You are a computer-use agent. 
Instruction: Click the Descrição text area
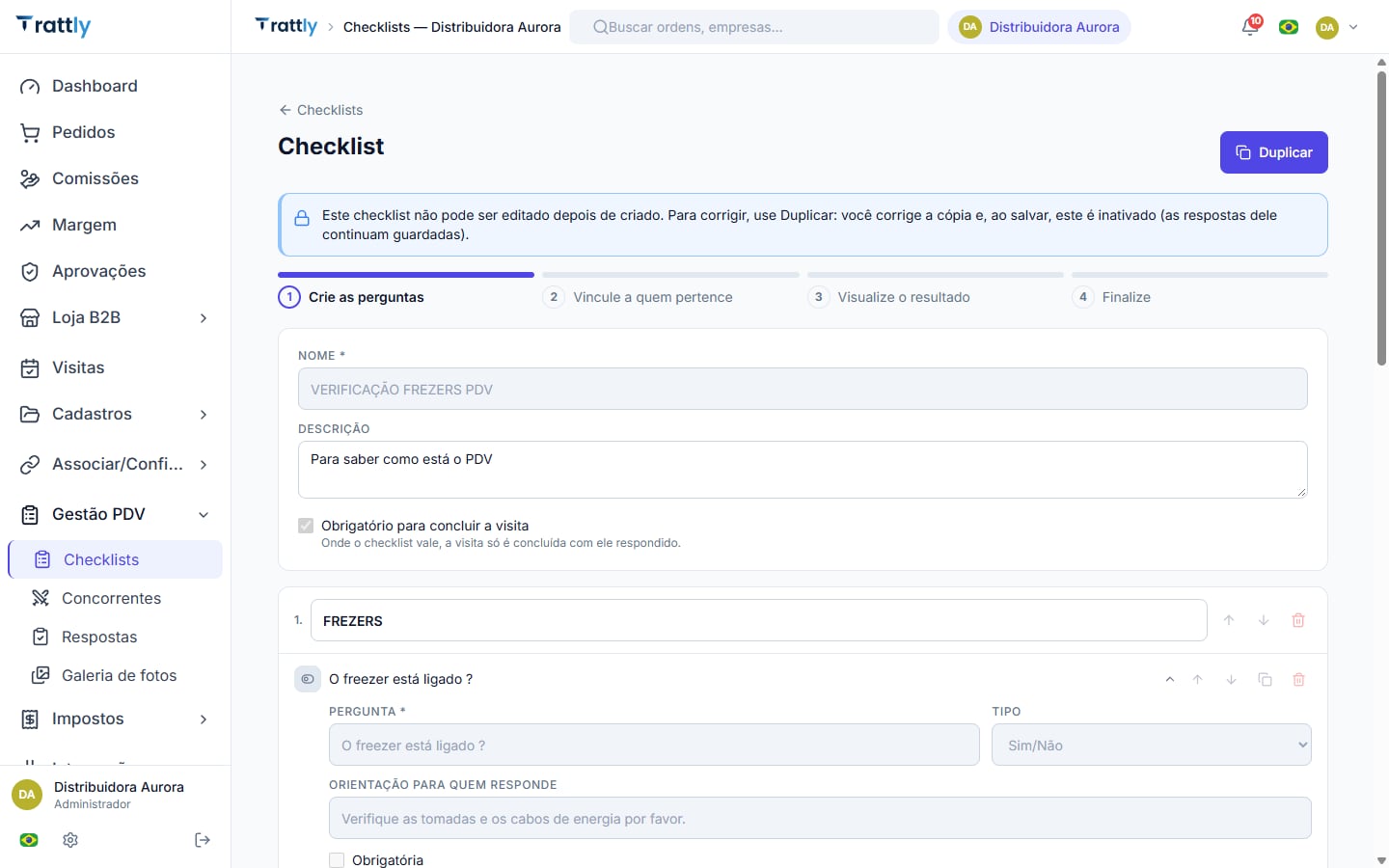click(803, 470)
